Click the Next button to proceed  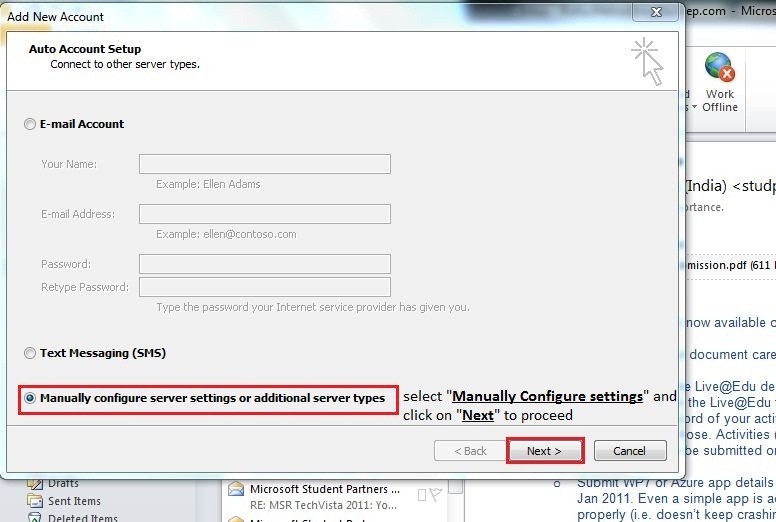(x=545, y=451)
